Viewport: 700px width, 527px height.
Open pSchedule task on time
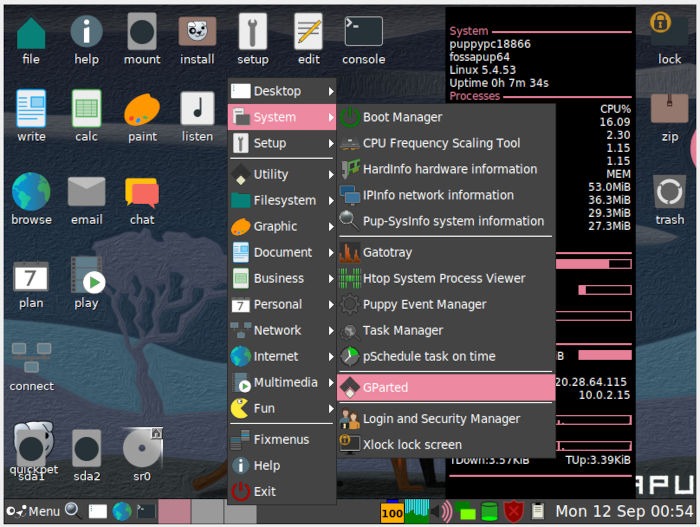tap(446, 356)
